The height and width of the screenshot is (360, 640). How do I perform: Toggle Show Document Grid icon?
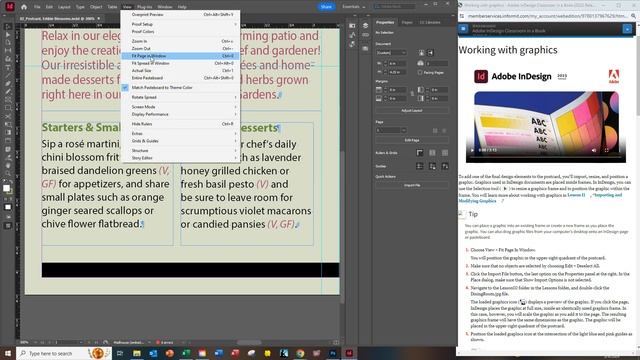pyautogui.click(x=445, y=153)
